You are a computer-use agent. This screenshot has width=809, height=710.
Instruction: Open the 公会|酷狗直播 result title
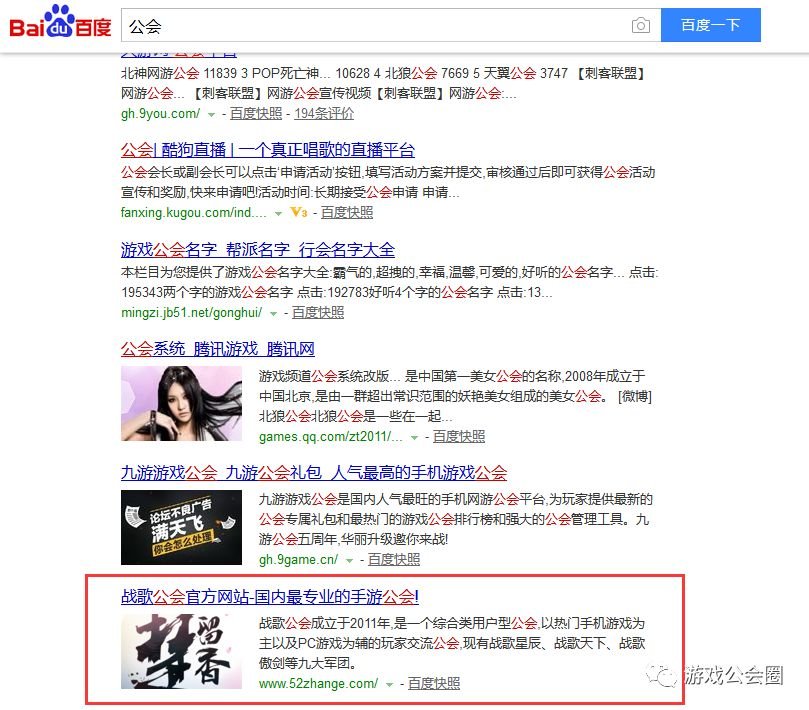[266, 150]
